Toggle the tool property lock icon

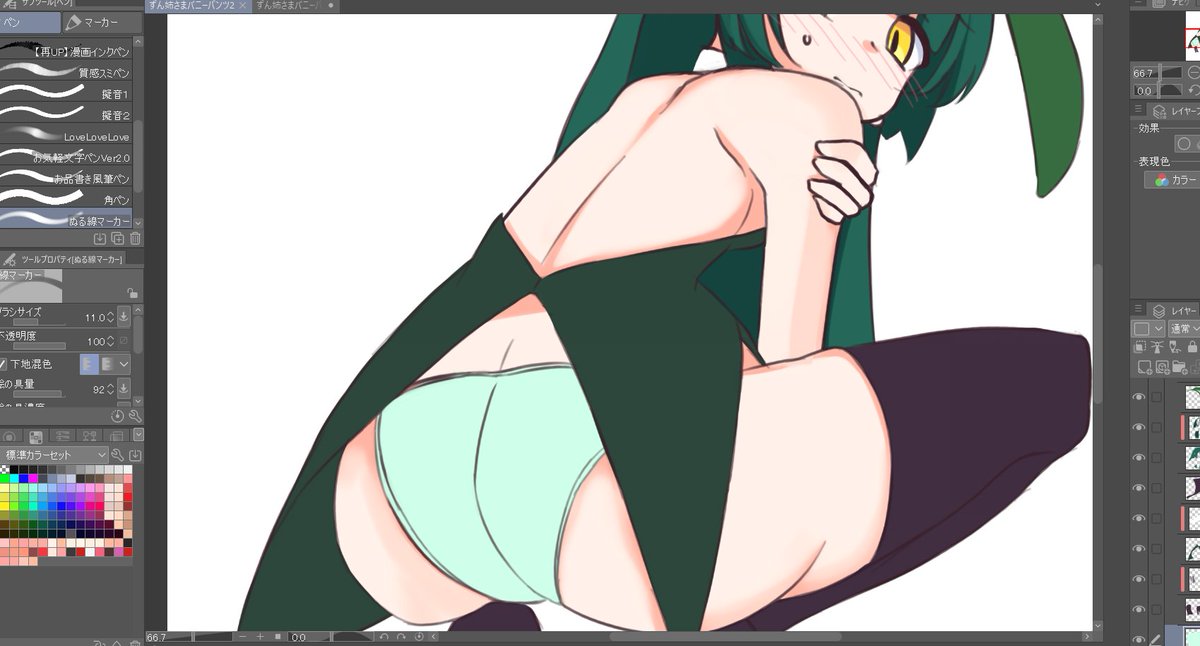(132, 293)
